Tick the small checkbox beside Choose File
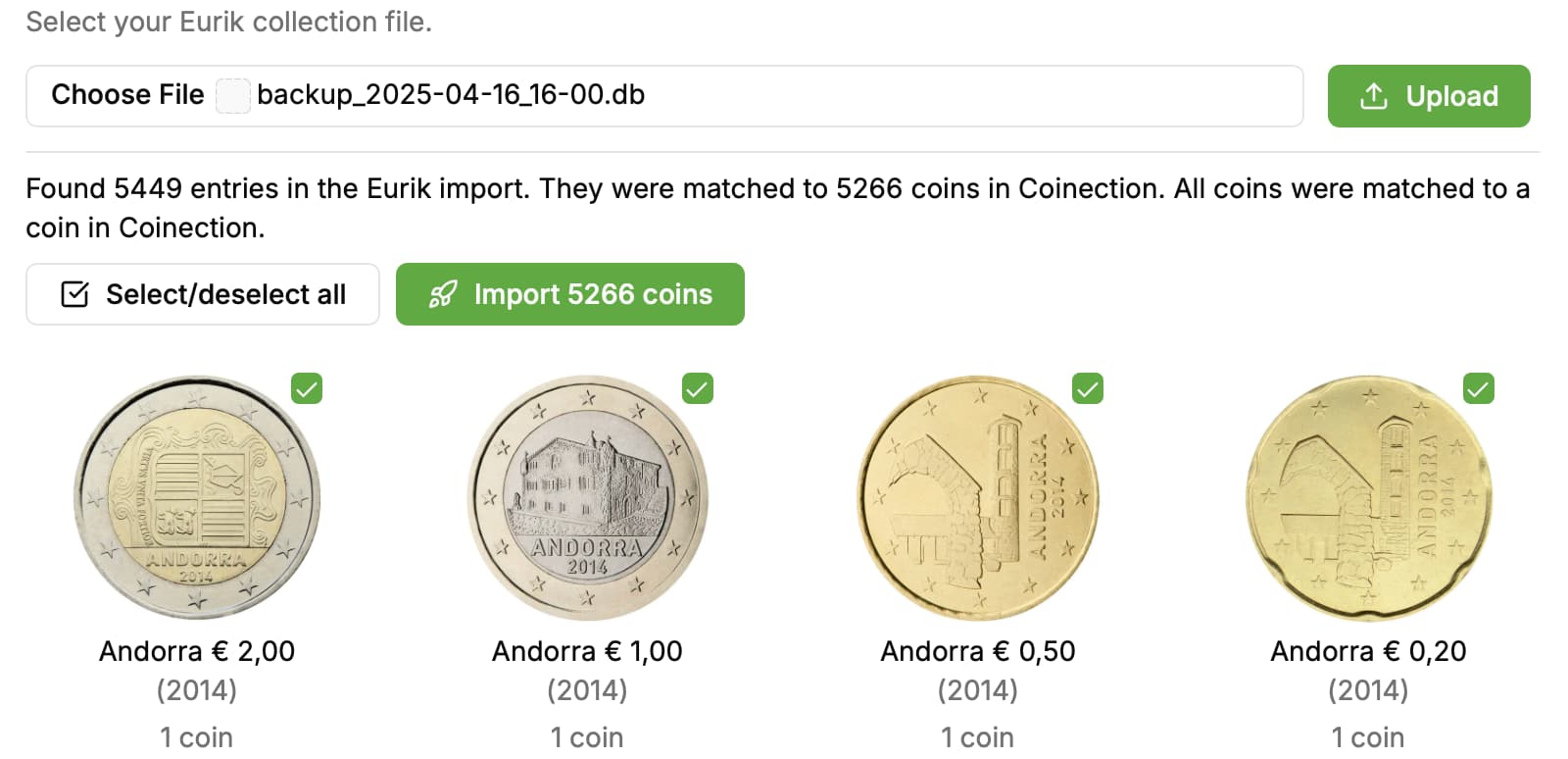Image resolution: width=1568 pixels, height=759 pixels. coord(233,96)
